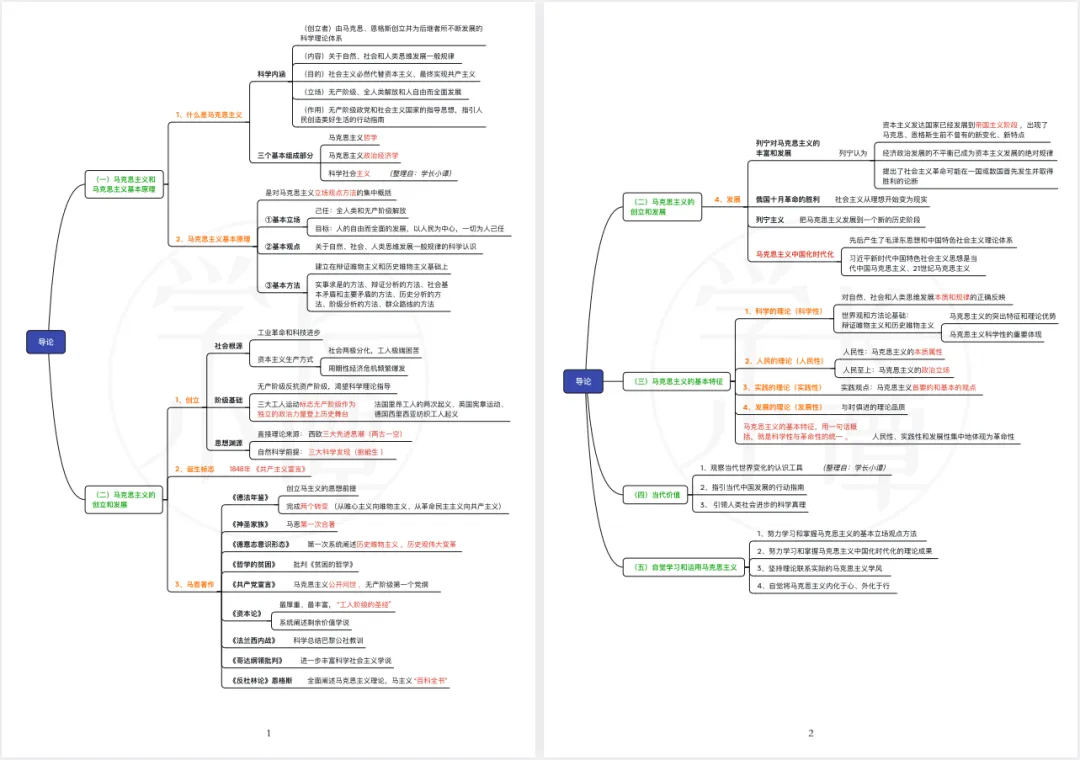This screenshot has height=760, width=1080.
Task: Click the '工业革命和科技进步' leaf
Action: coord(289,333)
